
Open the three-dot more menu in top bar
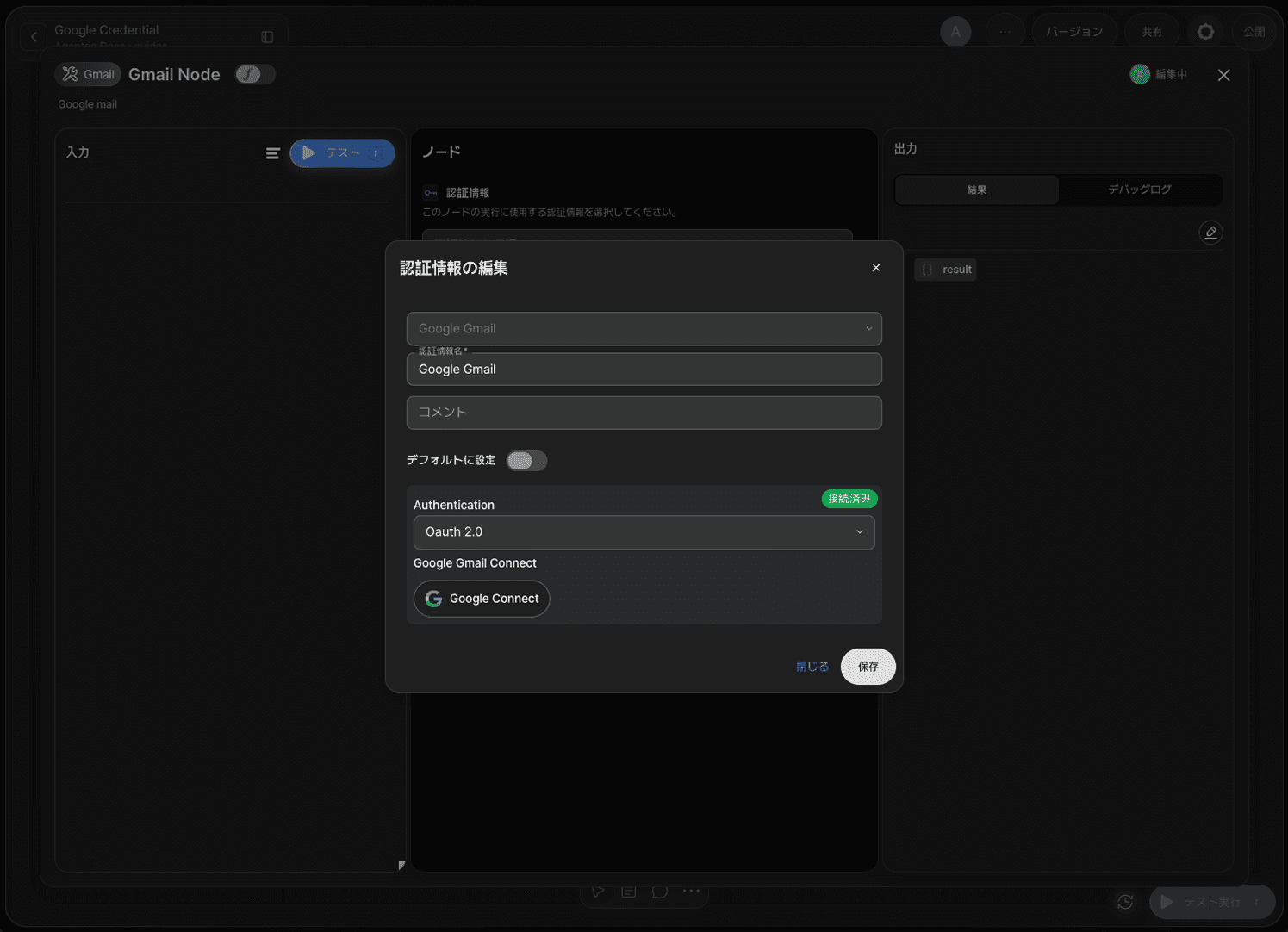(x=1005, y=32)
